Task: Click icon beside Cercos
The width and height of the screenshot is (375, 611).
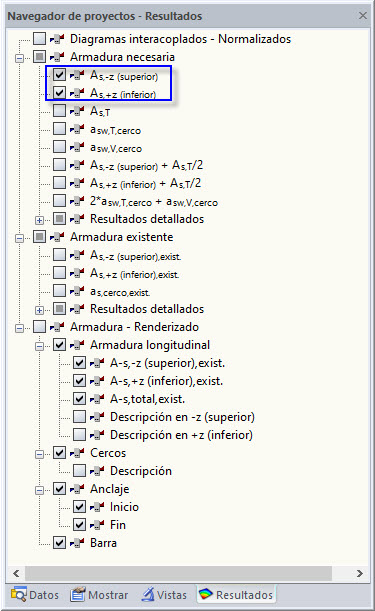Action: click(x=77, y=453)
